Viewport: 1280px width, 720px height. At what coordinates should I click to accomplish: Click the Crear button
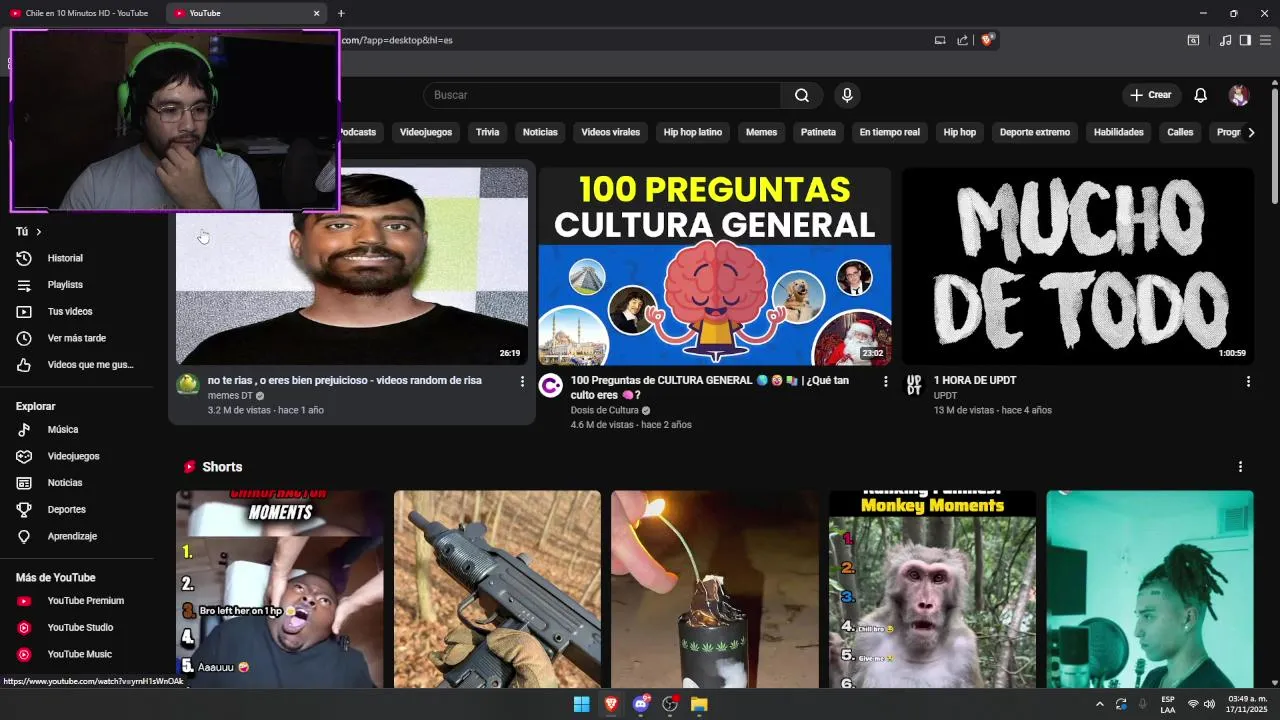click(x=1151, y=95)
